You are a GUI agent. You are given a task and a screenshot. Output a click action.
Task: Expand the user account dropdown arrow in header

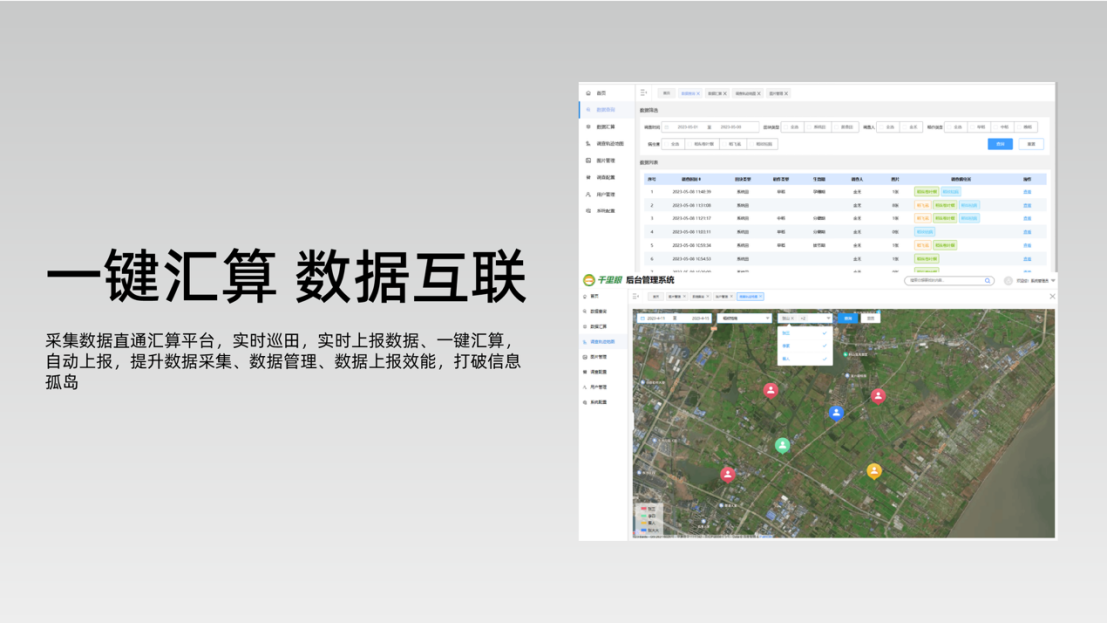click(1053, 281)
